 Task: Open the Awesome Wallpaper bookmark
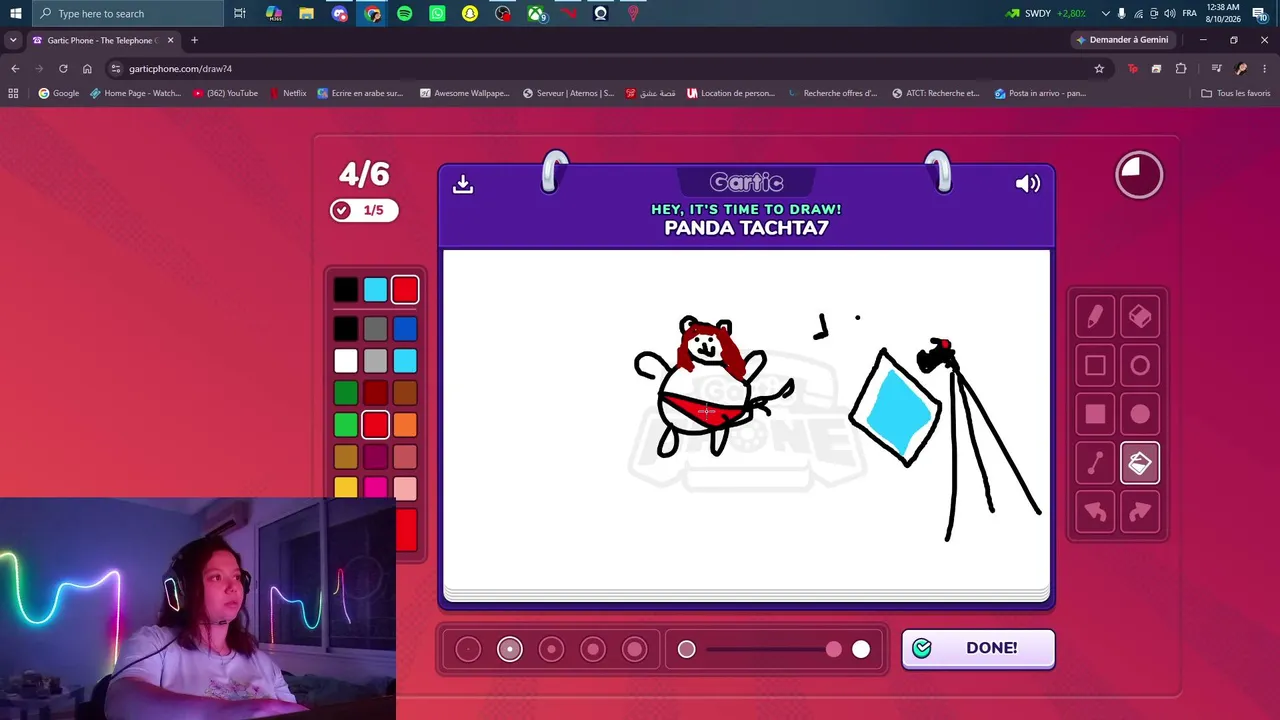point(464,93)
